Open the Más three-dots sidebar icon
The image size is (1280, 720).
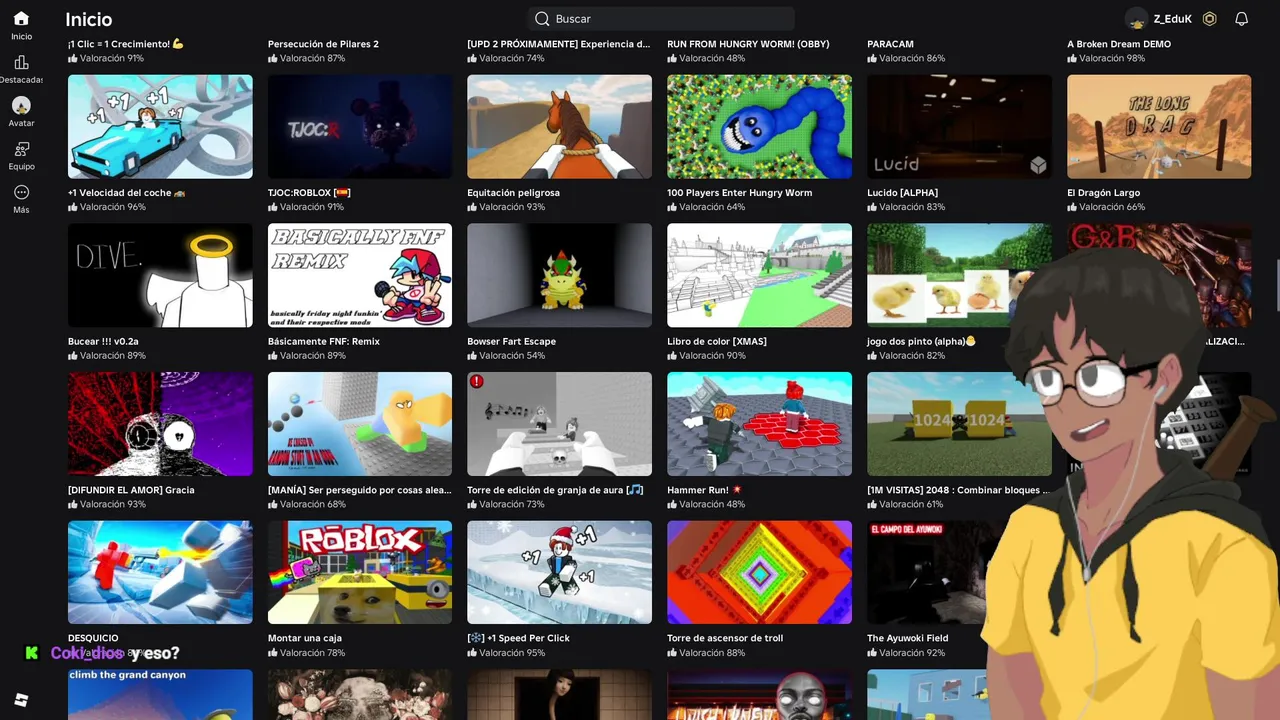[21, 192]
